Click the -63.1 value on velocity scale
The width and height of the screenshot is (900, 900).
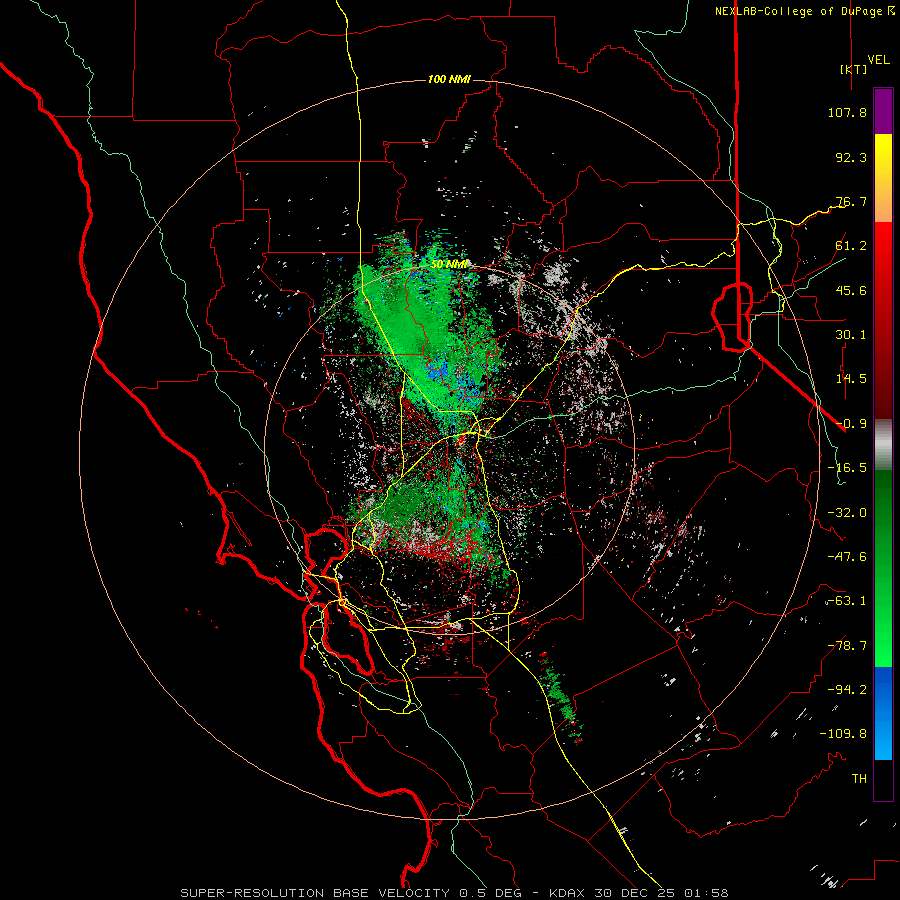(x=847, y=601)
